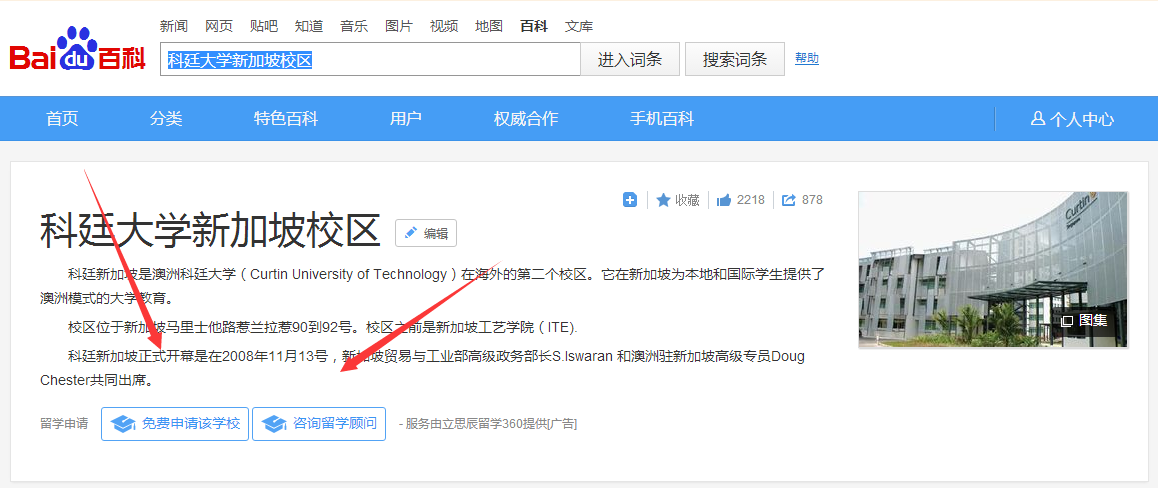The height and width of the screenshot is (488, 1158).
Task: Open the 文库 link
Action: click(x=579, y=27)
